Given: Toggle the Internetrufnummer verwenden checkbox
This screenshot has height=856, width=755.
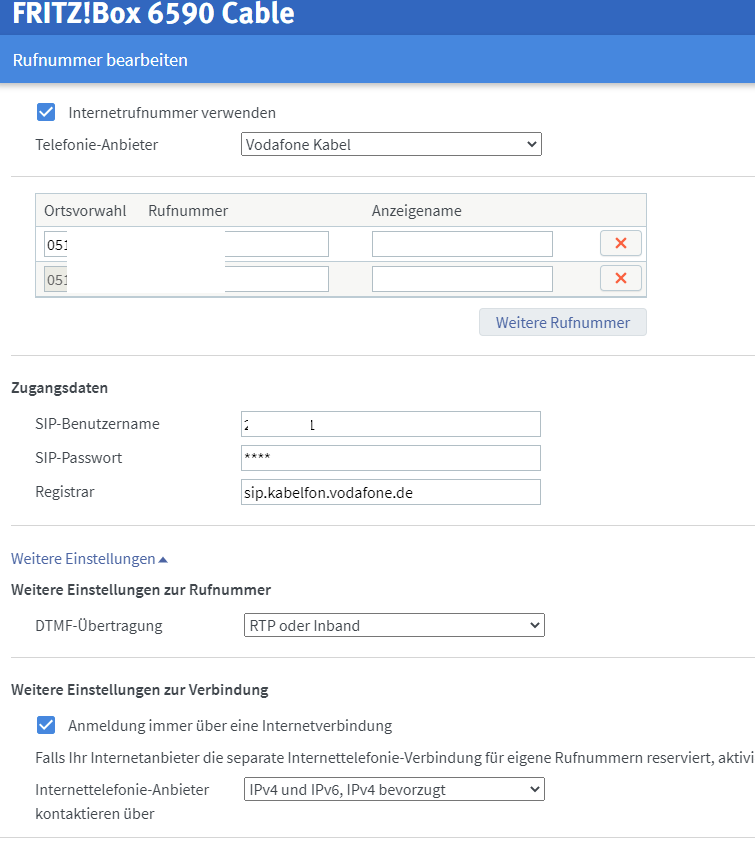Looking at the screenshot, I should [x=46, y=112].
